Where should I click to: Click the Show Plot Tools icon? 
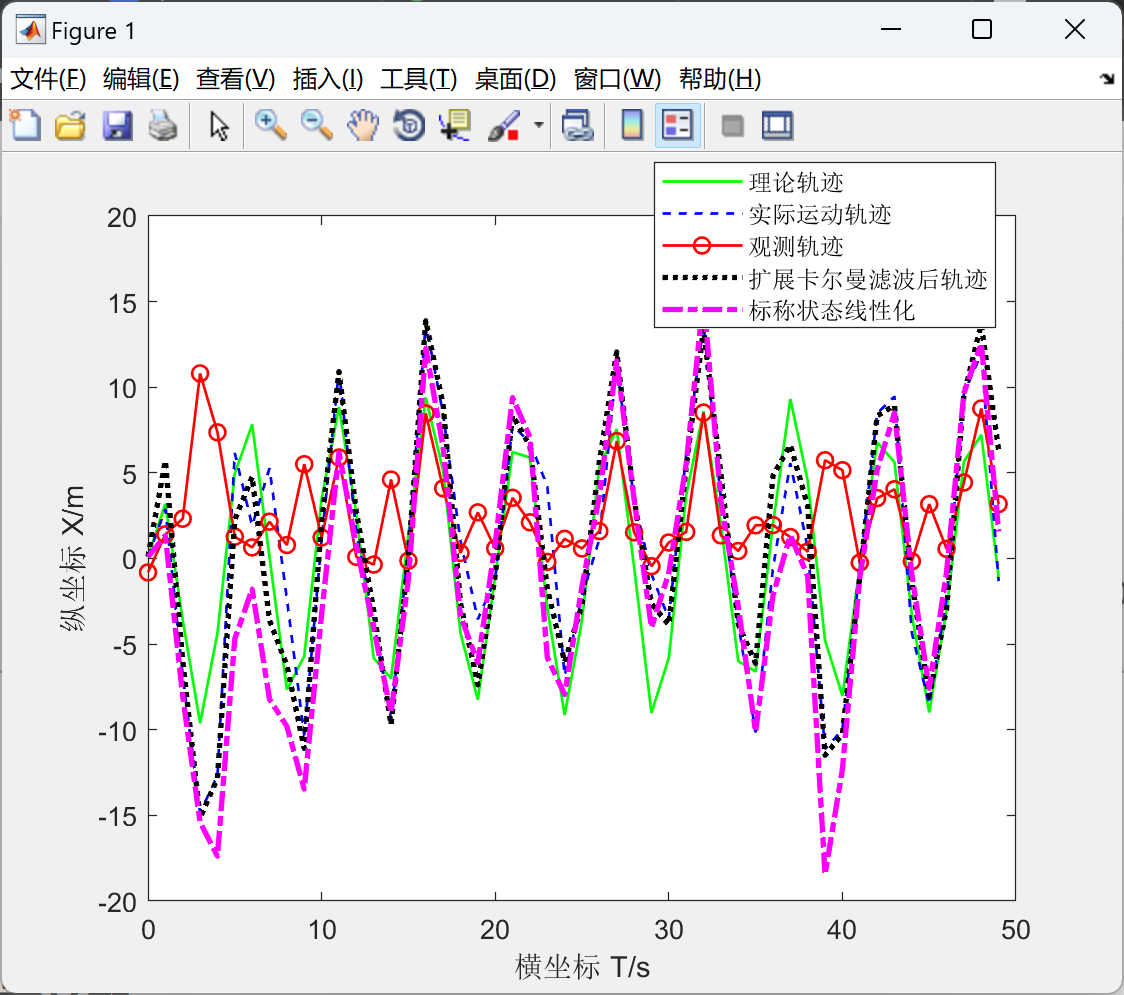tap(778, 125)
